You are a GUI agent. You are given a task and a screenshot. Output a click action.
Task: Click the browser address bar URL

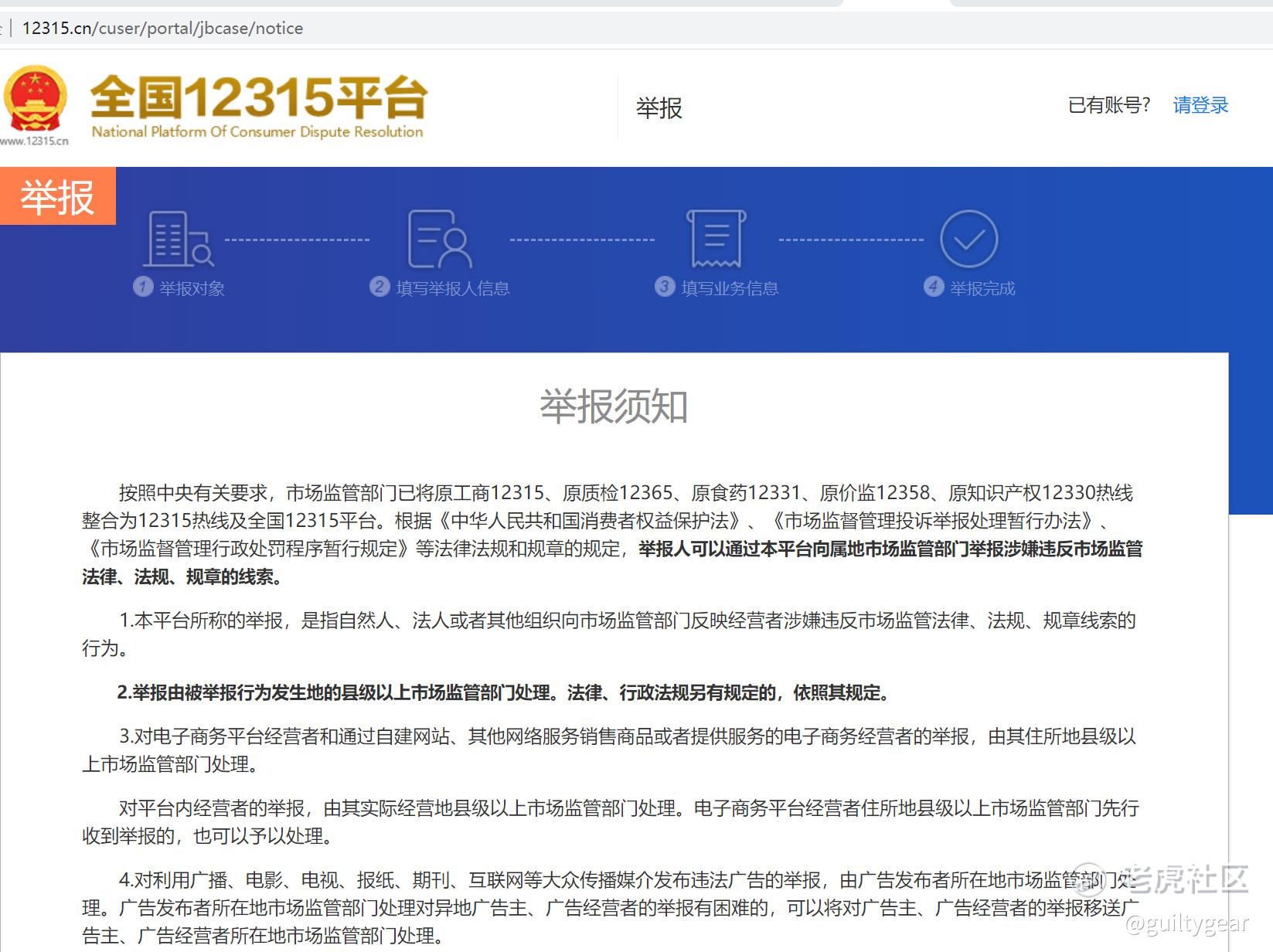(x=162, y=29)
